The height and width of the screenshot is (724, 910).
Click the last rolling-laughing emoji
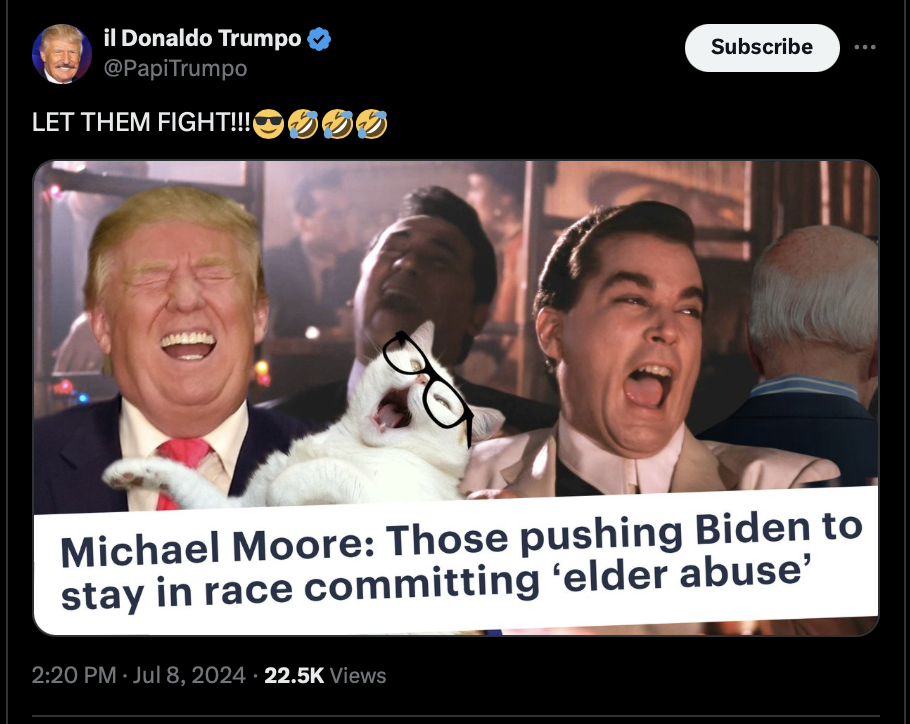click(371, 124)
